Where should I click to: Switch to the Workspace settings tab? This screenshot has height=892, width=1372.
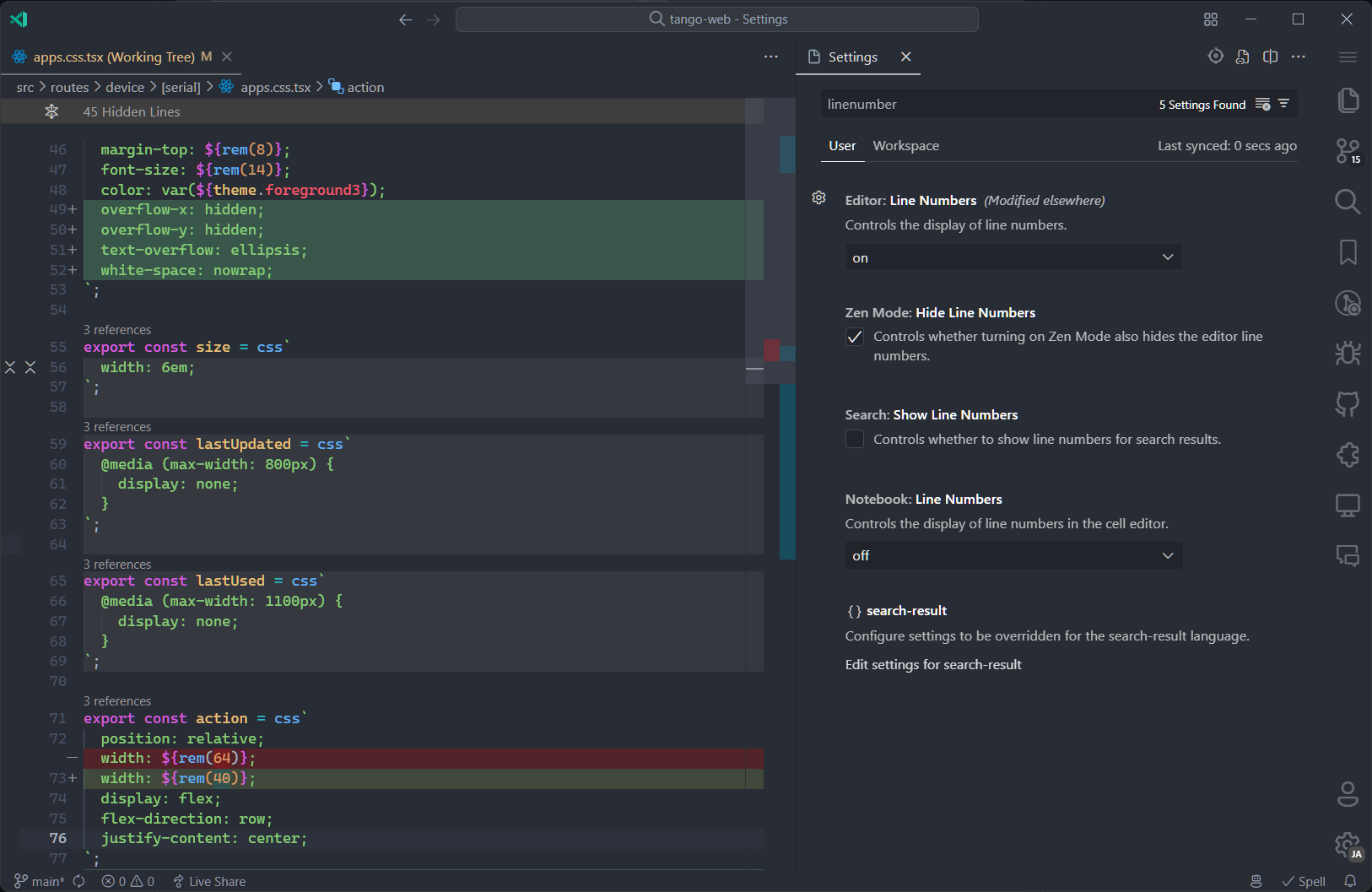point(905,145)
